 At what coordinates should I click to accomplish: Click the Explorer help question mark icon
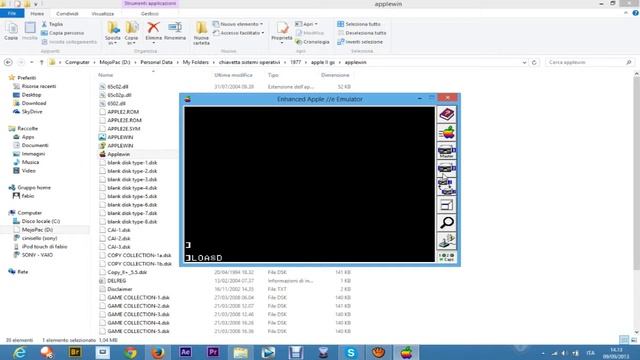point(636,13)
